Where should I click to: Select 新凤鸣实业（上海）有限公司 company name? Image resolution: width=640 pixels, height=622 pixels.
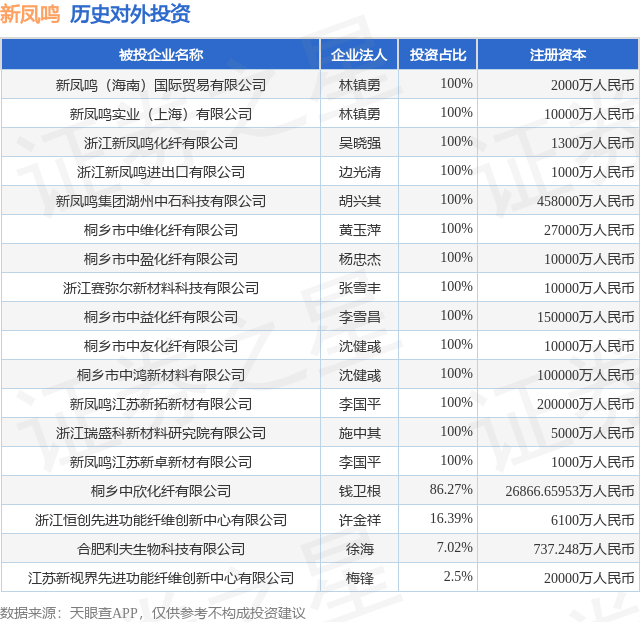(x=161, y=114)
